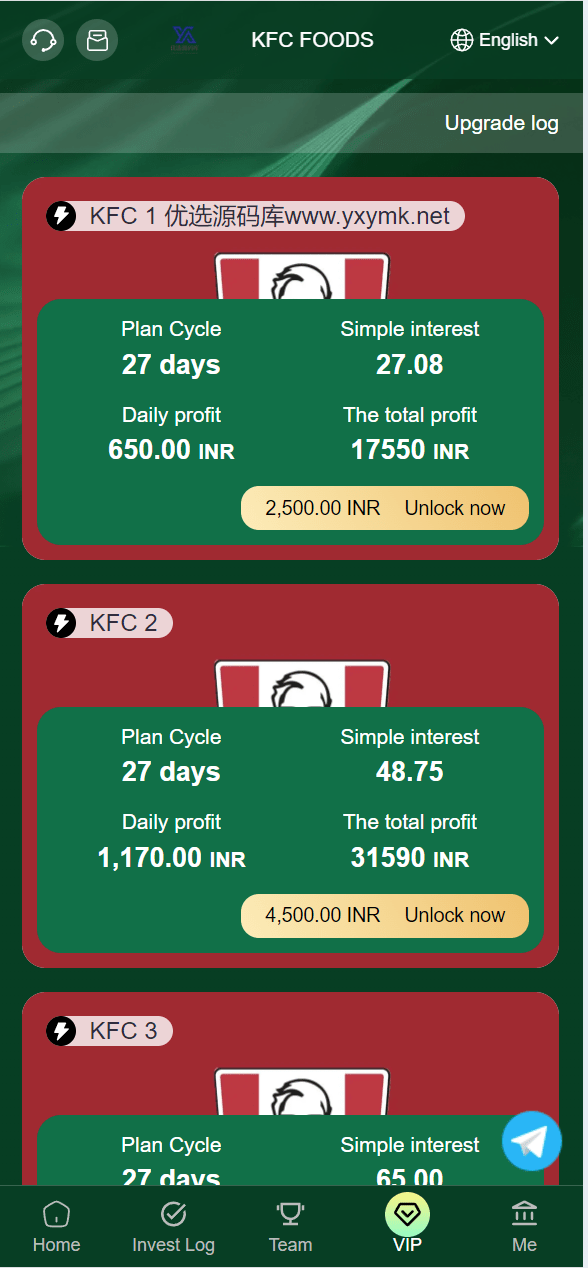Click the chevron next to English
The image size is (588, 1268).
click(x=552, y=41)
